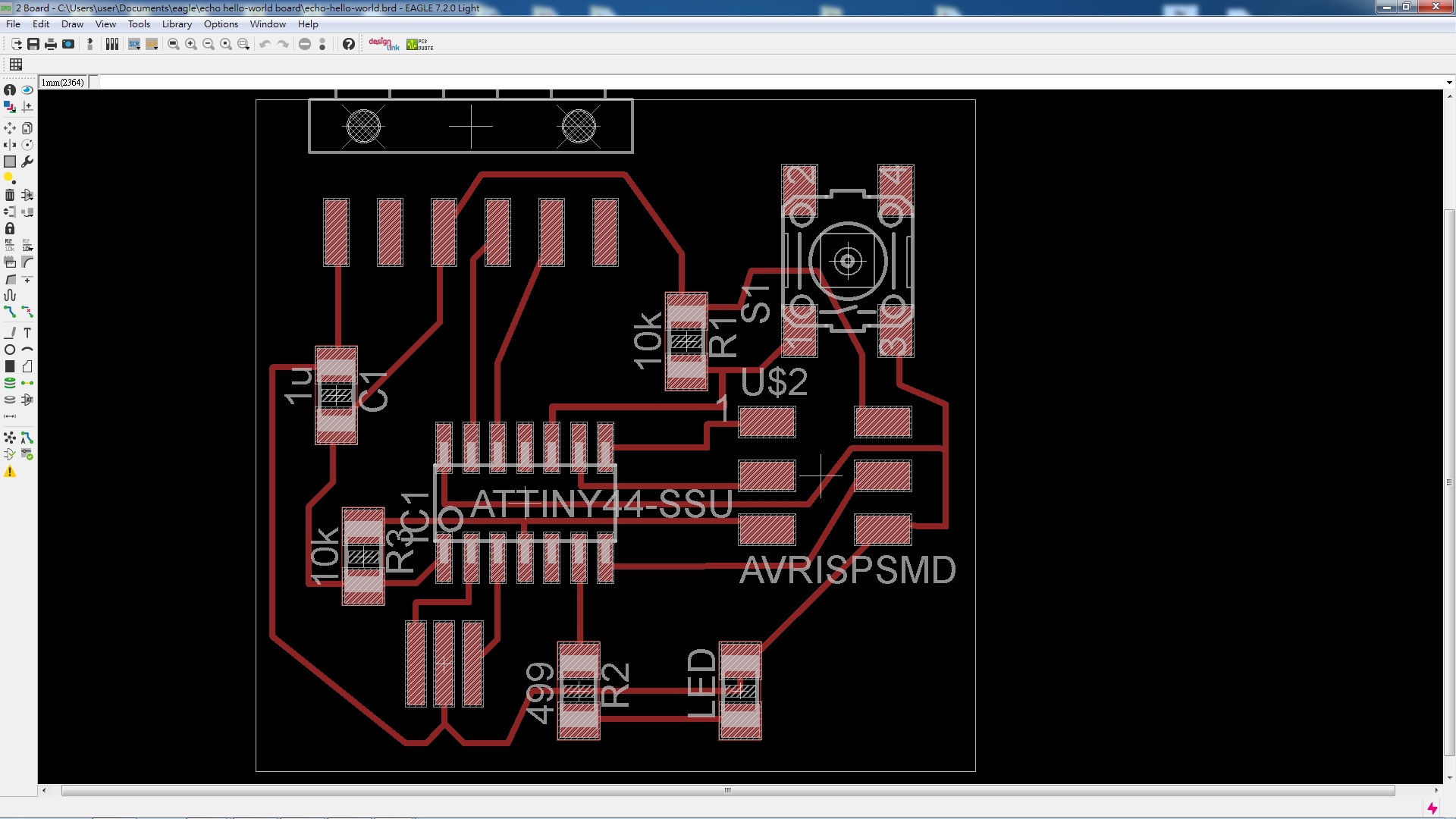This screenshot has width=1456, height=819.
Task: Select the Text tool
Action: point(27,333)
